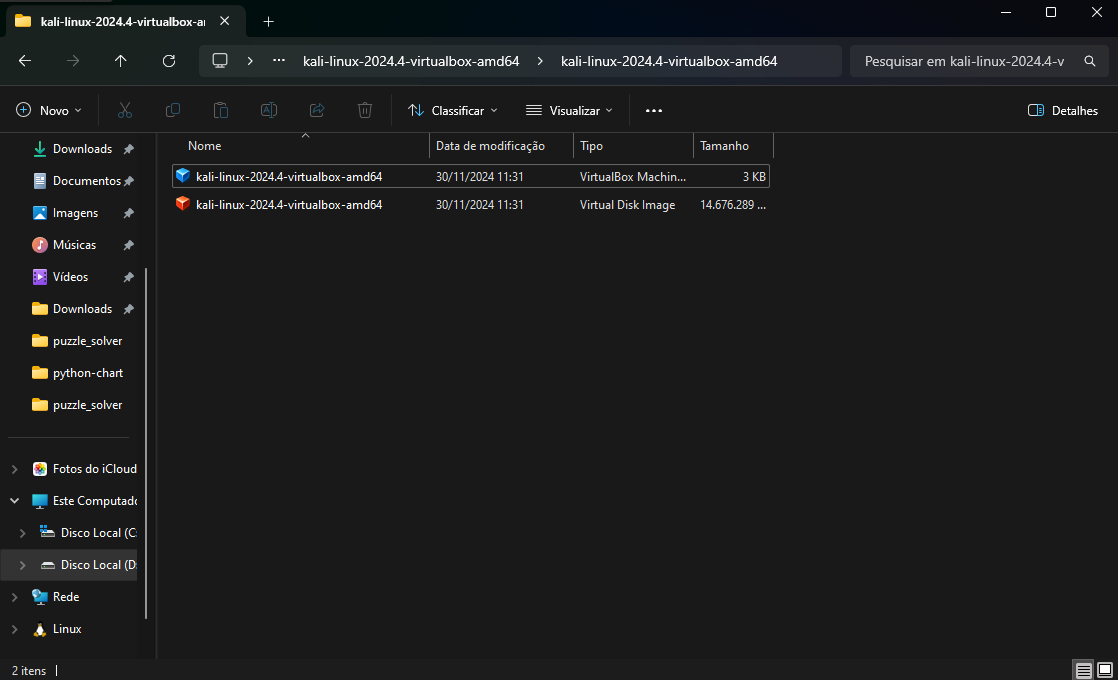Unpin Músicas from quick access
Screen dimensions: 1118x680
pos(129,245)
